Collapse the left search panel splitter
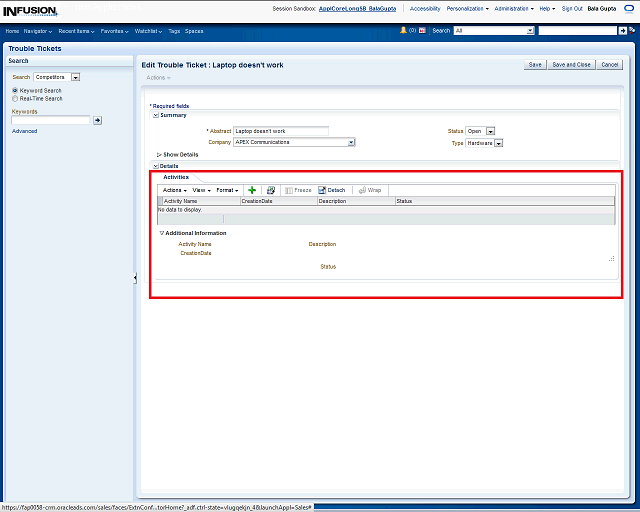The width and height of the screenshot is (640, 512). click(x=135, y=278)
